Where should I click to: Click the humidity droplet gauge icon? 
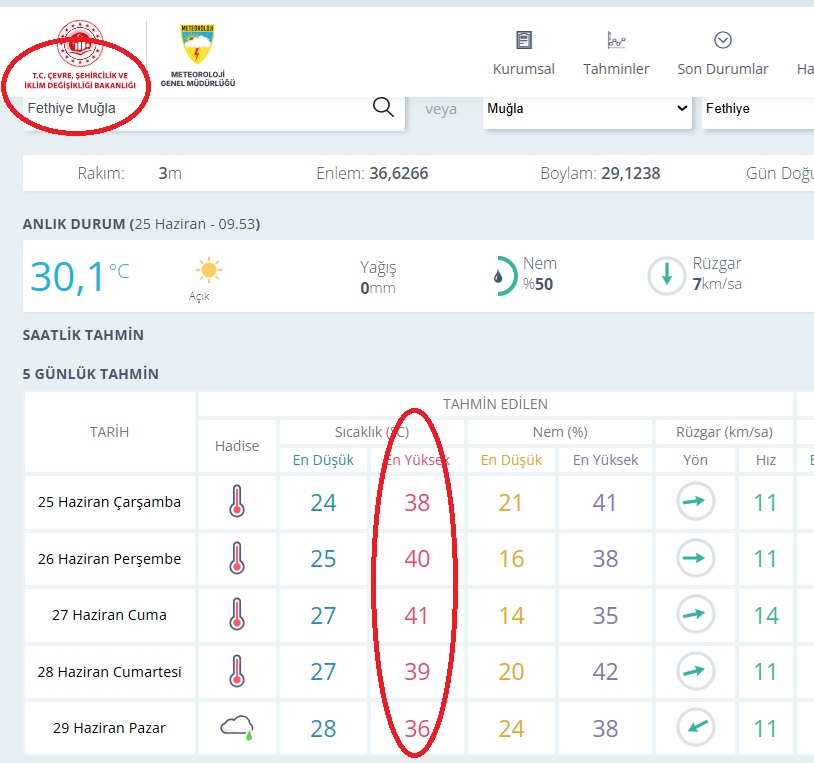pyautogui.click(x=505, y=276)
